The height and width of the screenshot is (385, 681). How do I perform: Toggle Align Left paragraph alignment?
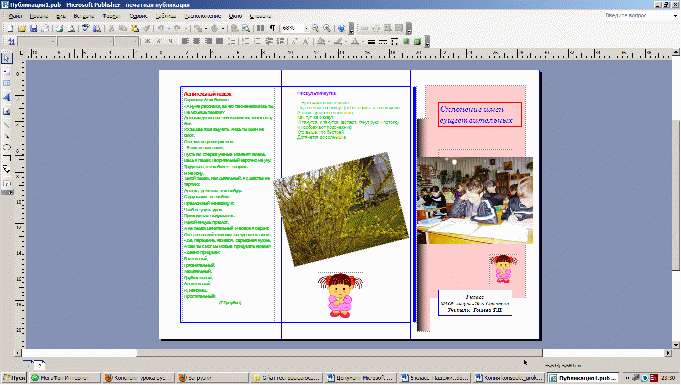185,41
